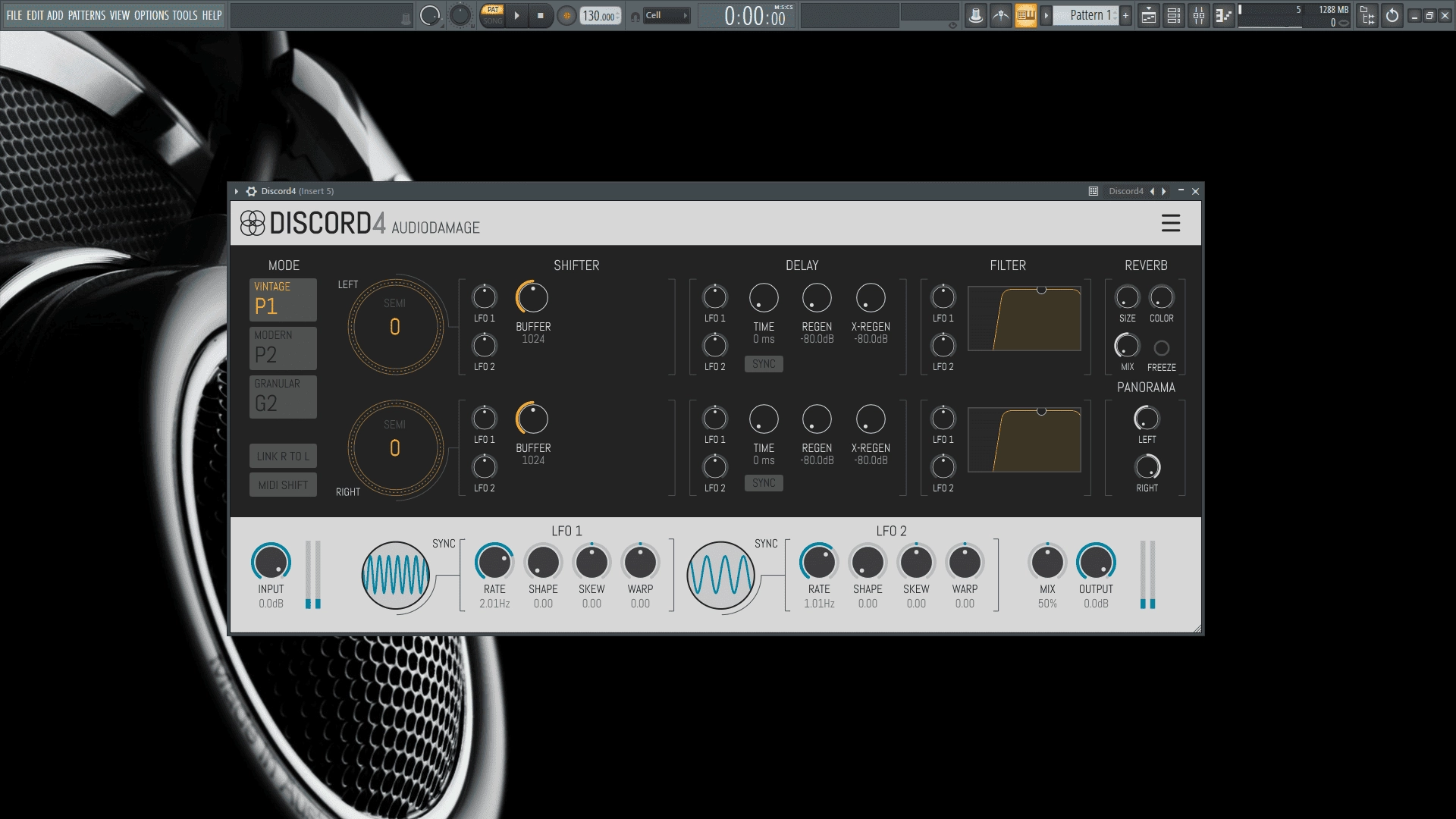Screen dimensions: 1456x819
Task: Click the Discord4 title bar gear icon
Action: [251, 191]
